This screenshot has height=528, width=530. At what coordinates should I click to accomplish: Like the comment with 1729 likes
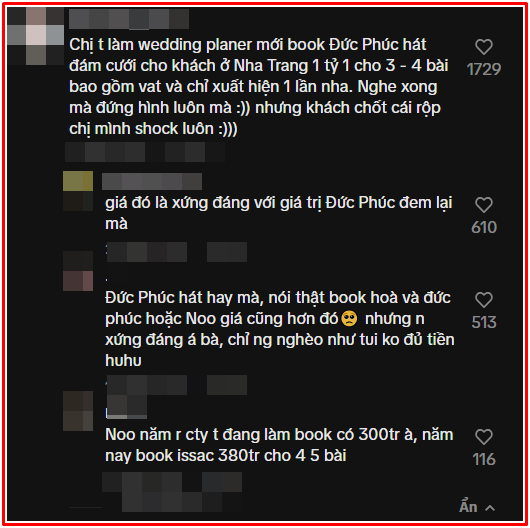484,47
